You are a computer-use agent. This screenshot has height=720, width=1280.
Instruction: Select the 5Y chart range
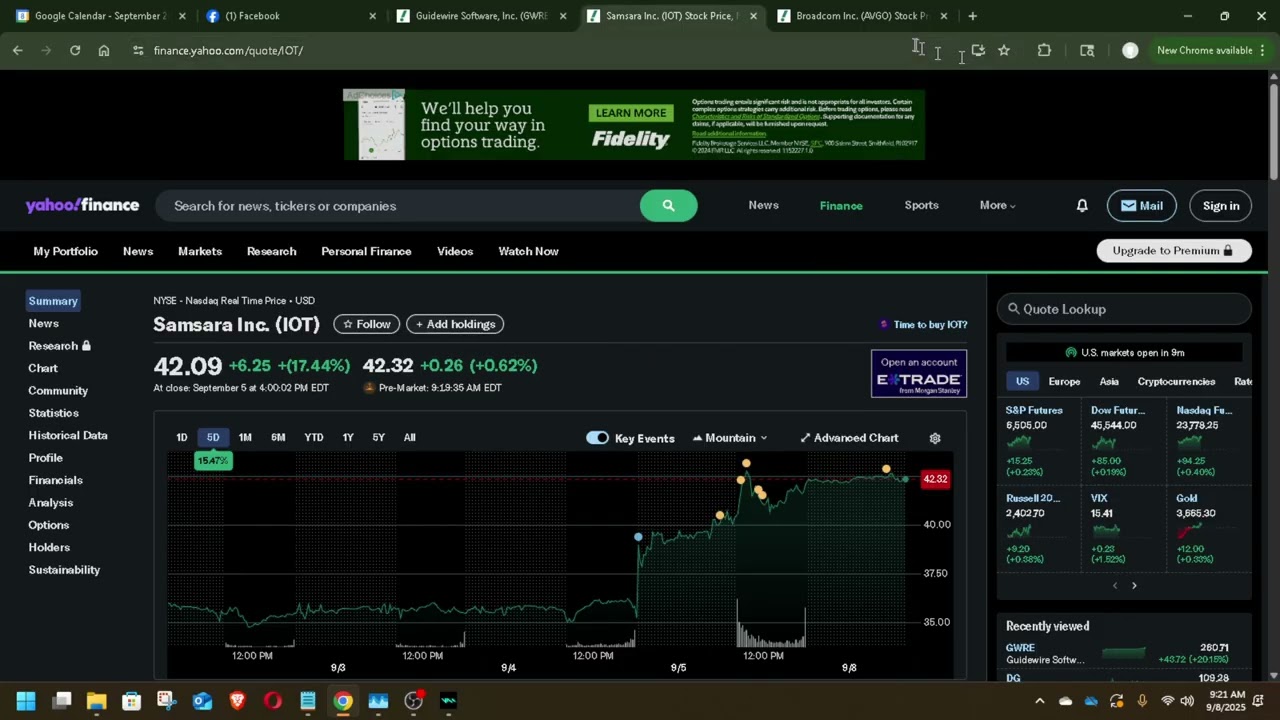[x=379, y=438]
